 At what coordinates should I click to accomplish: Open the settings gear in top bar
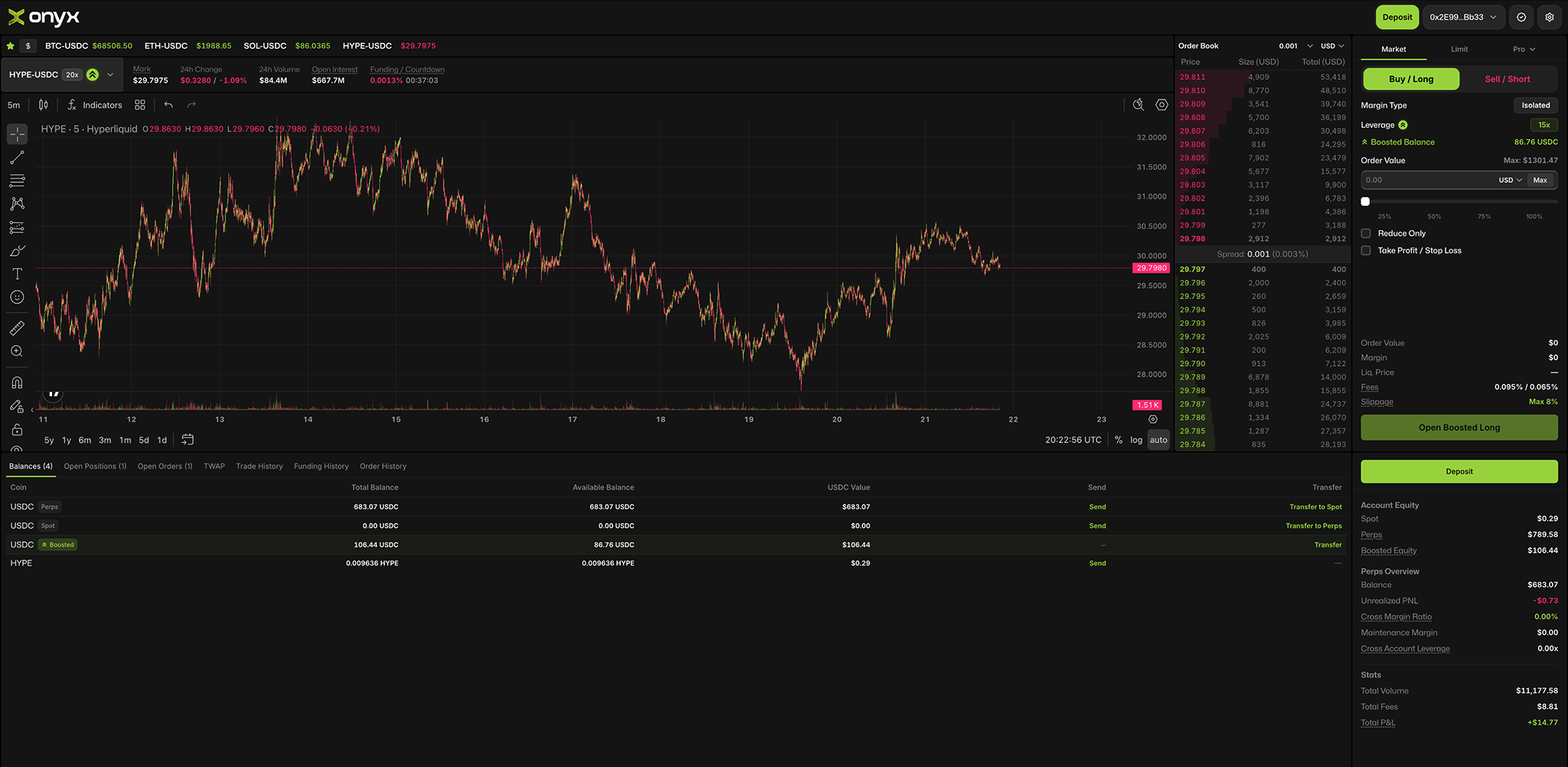(1549, 17)
